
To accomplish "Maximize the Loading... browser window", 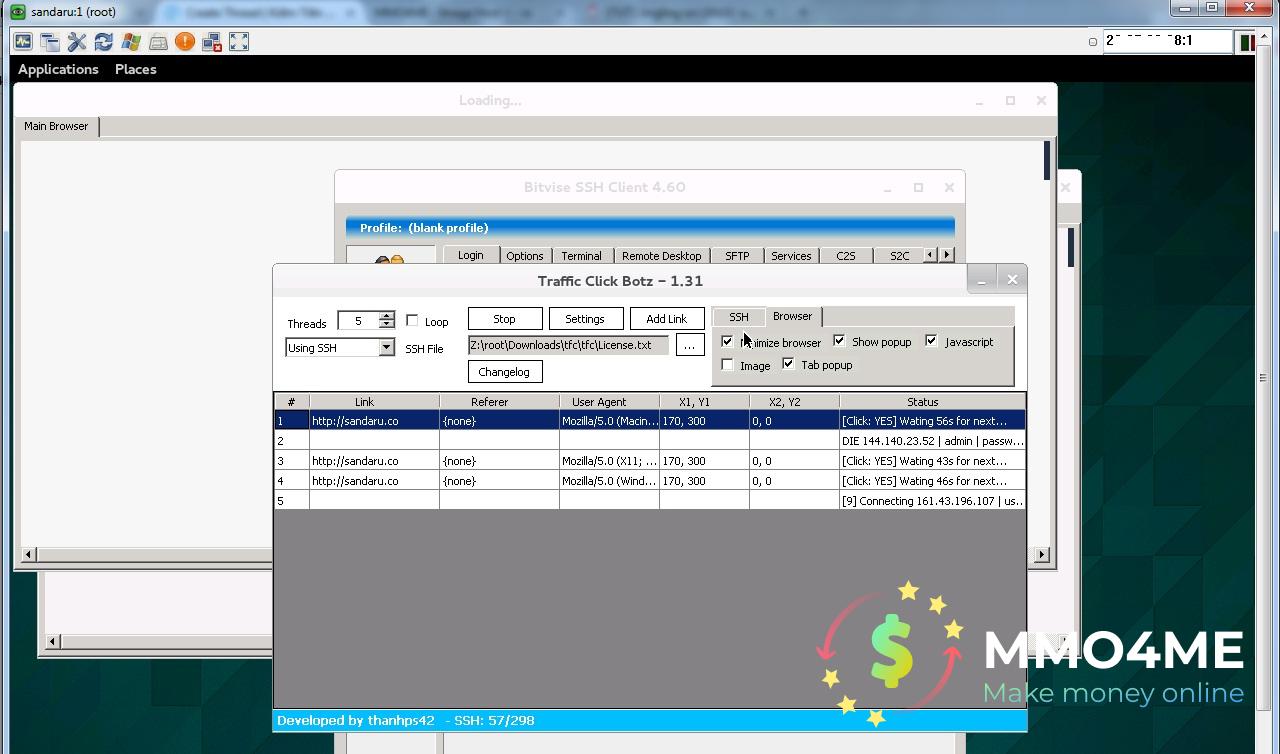I will coord(1010,100).
